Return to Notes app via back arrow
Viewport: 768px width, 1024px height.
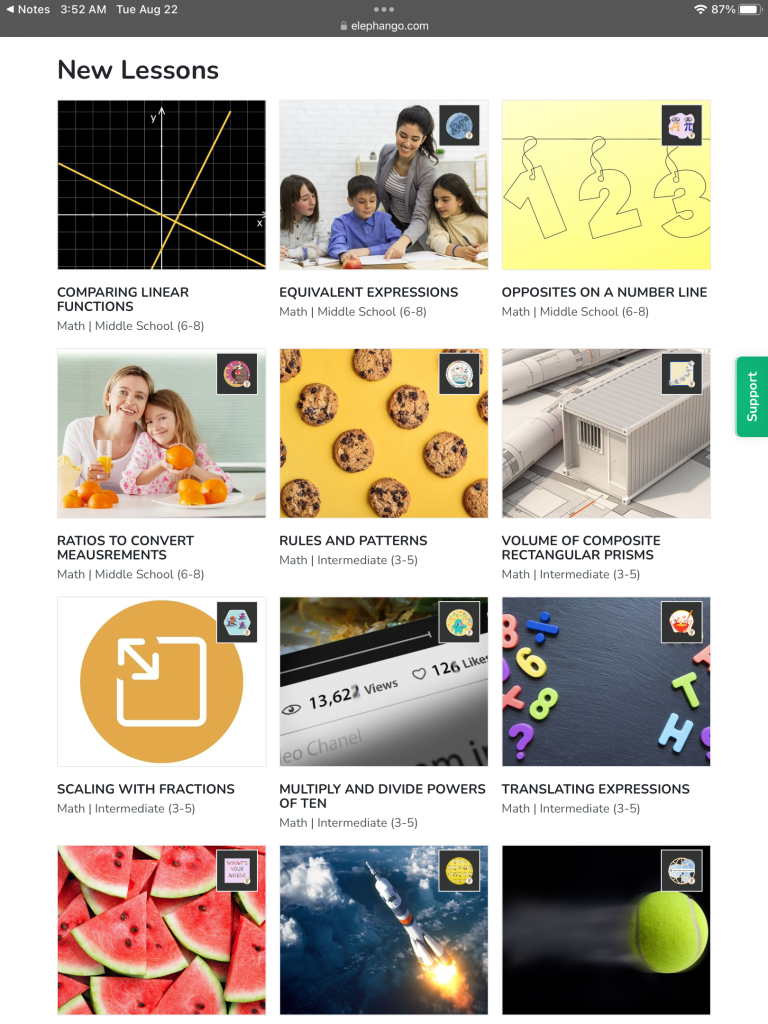28,9
